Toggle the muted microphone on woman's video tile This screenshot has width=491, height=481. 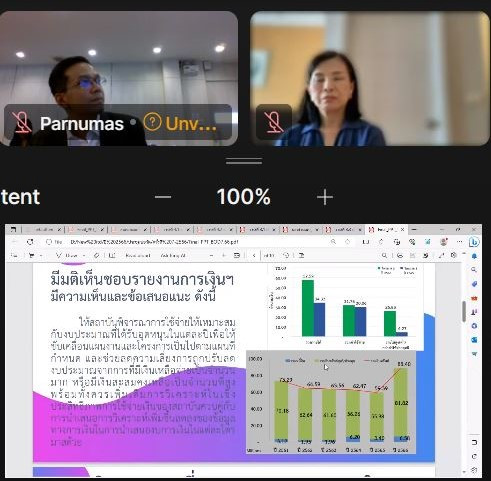pos(274,122)
